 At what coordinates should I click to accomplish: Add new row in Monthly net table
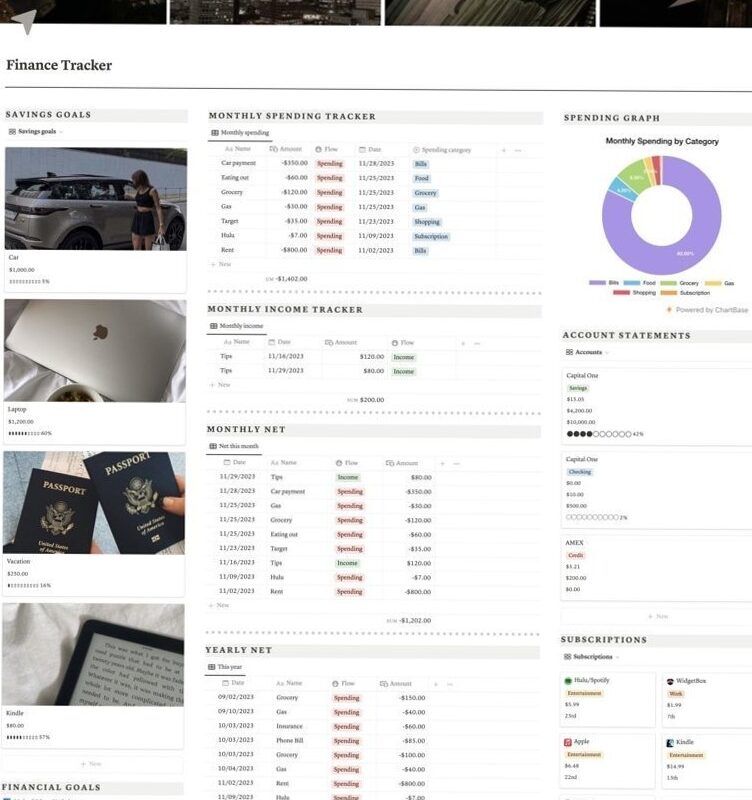pos(219,605)
